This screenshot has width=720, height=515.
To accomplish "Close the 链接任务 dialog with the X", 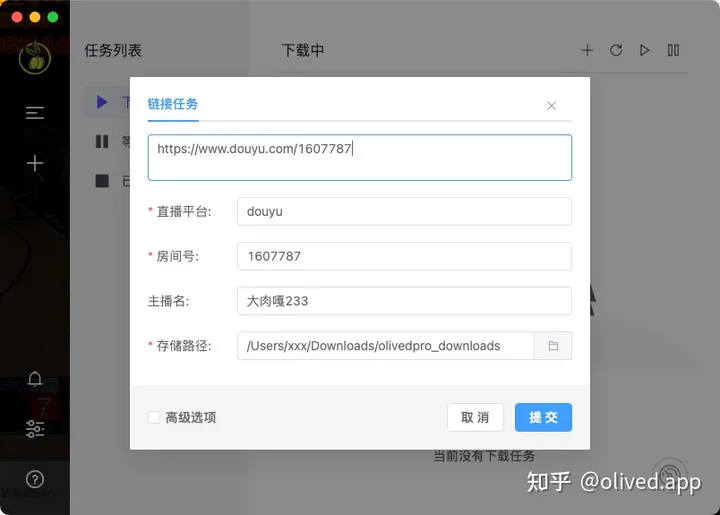I will (551, 106).
